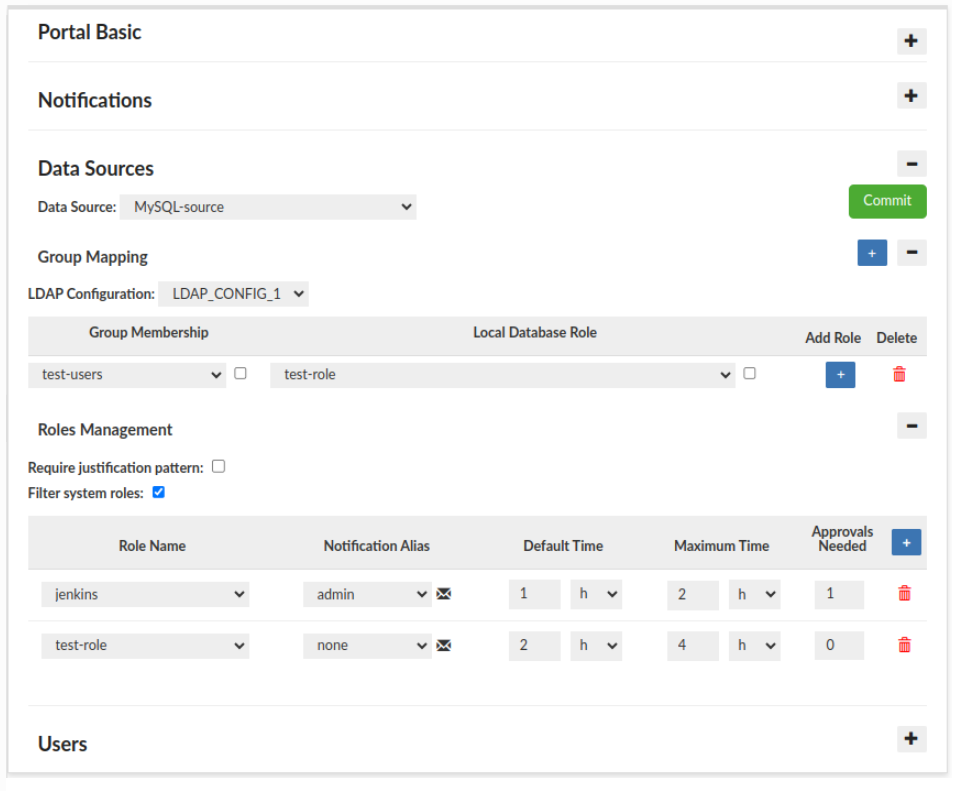Expand the Users section

(x=910, y=739)
